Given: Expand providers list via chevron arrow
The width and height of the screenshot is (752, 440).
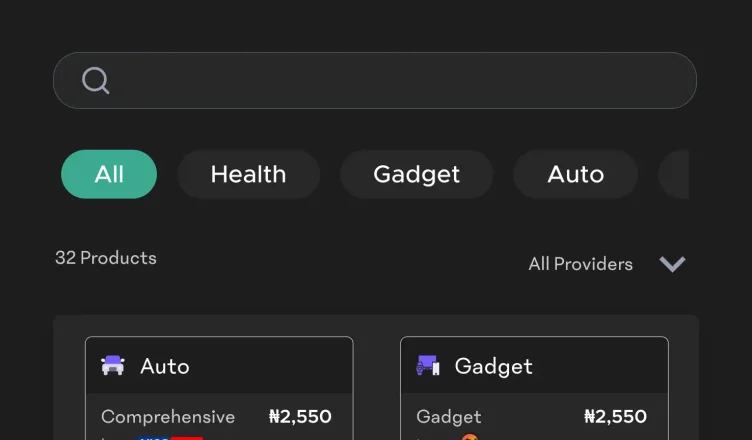Looking at the screenshot, I should click(x=672, y=264).
